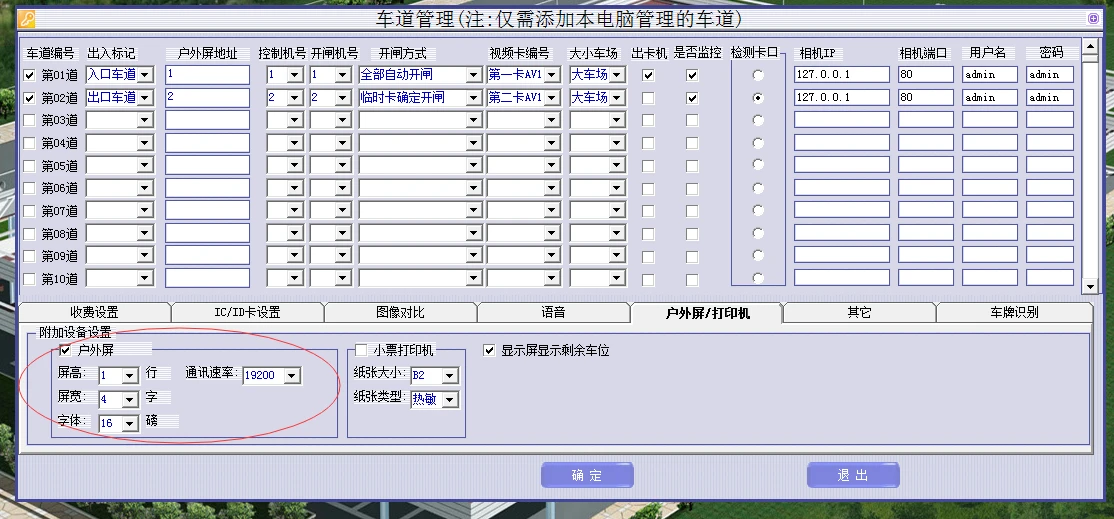Select the 户外屏/打印机 tab
Screen dimensions: 1114x519
707,312
